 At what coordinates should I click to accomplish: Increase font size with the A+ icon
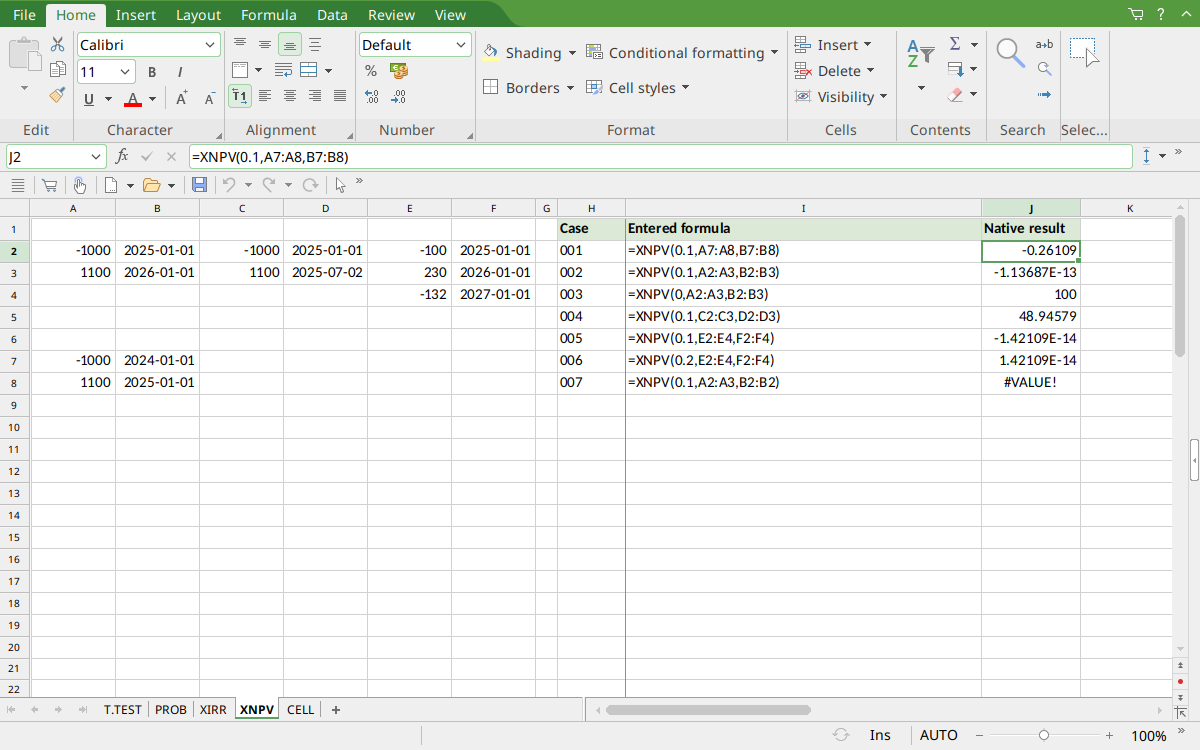182,98
